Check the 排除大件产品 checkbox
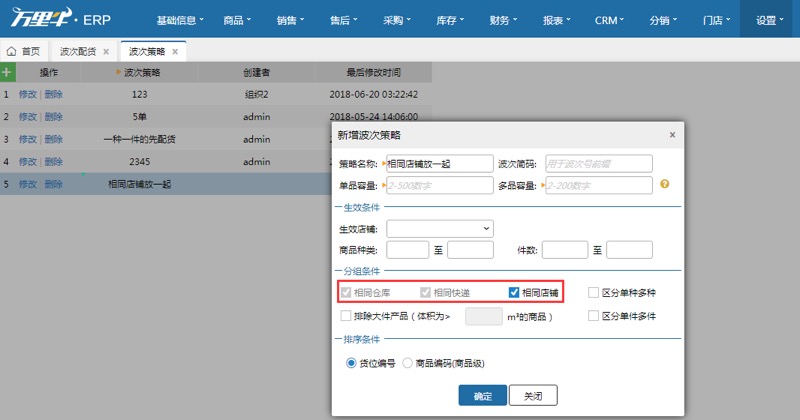 [x=346, y=316]
